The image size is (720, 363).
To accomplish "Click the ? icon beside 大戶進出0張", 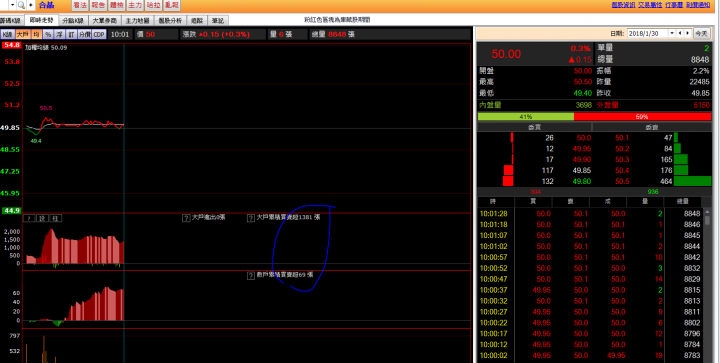I will point(186,218).
